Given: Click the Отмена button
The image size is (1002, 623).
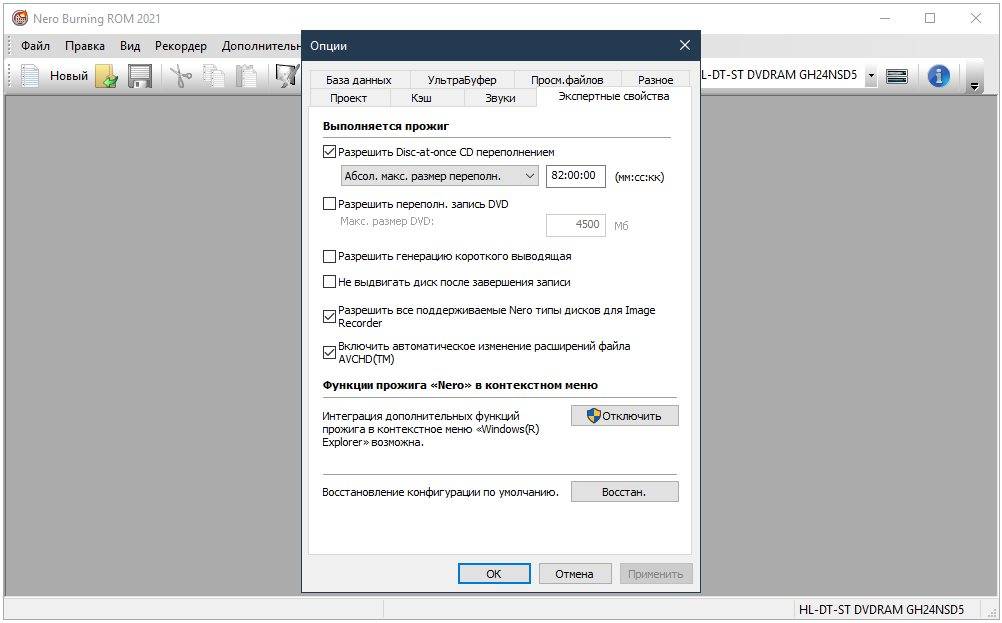Looking at the screenshot, I should click(574, 574).
